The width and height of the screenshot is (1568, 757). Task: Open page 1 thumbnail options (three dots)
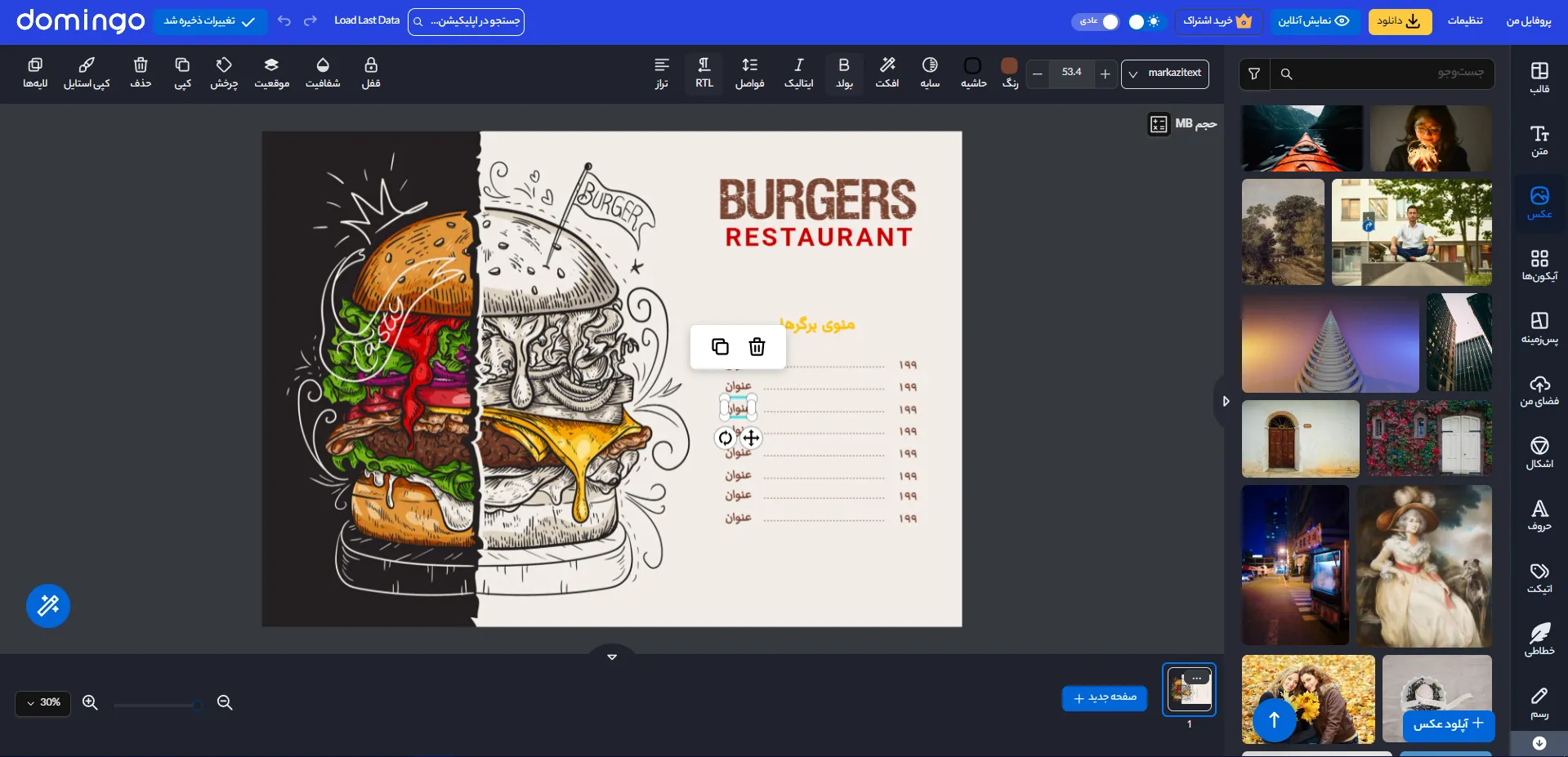(x=1197, y=678)
